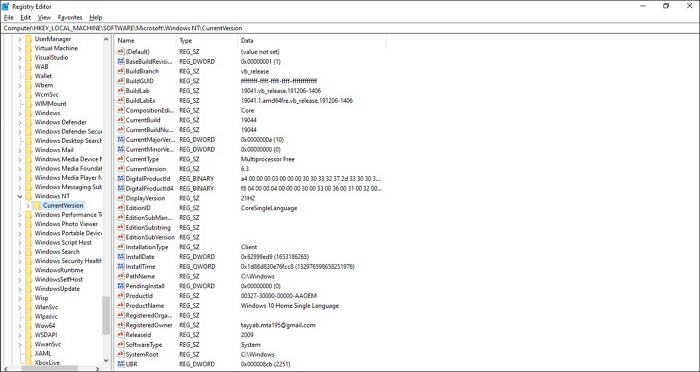Expand the WindowsUpdate tree node
This screenshot has width=700, height=372.
[20, 288]
